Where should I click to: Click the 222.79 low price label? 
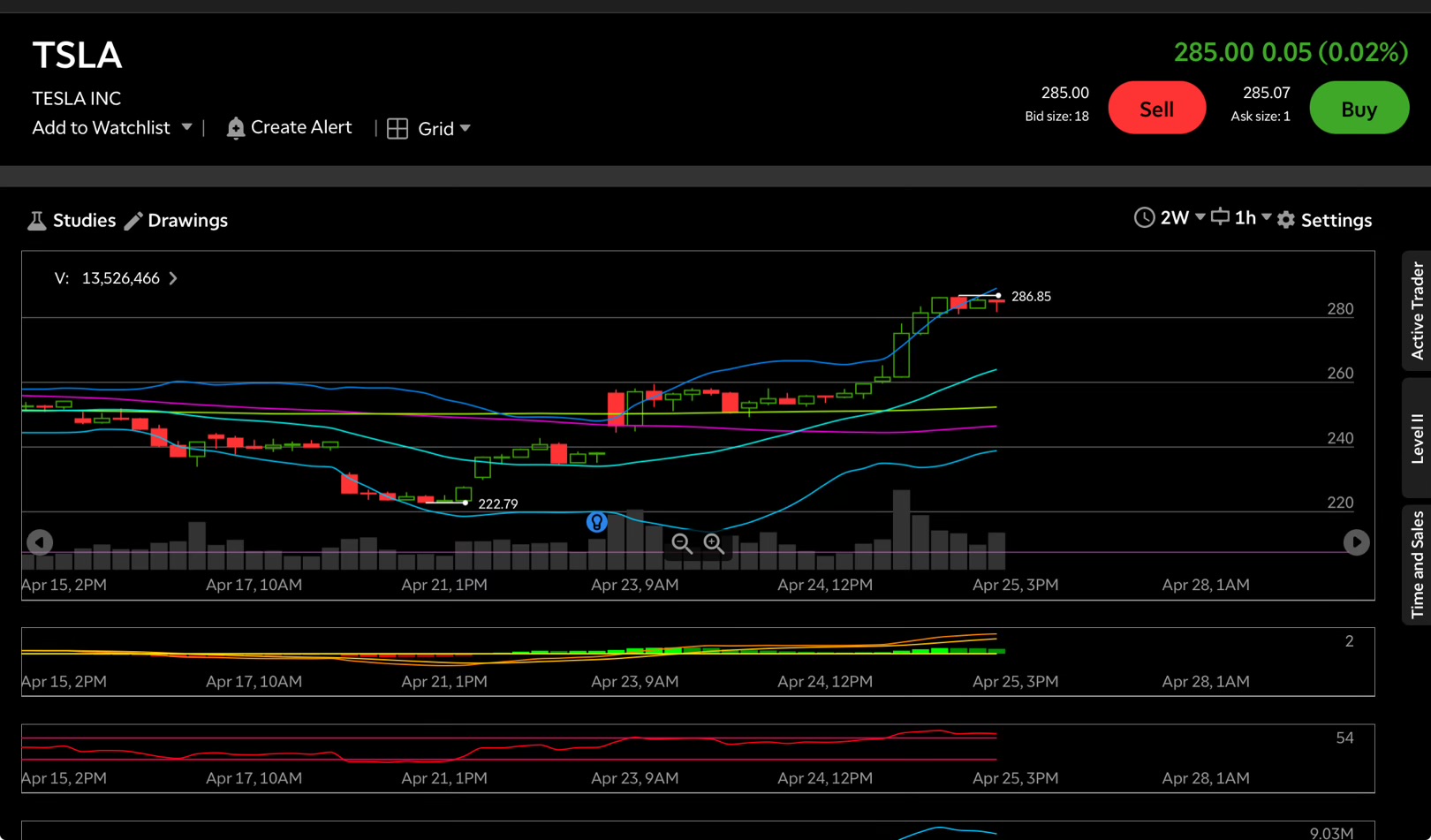[x=498, y=504]
